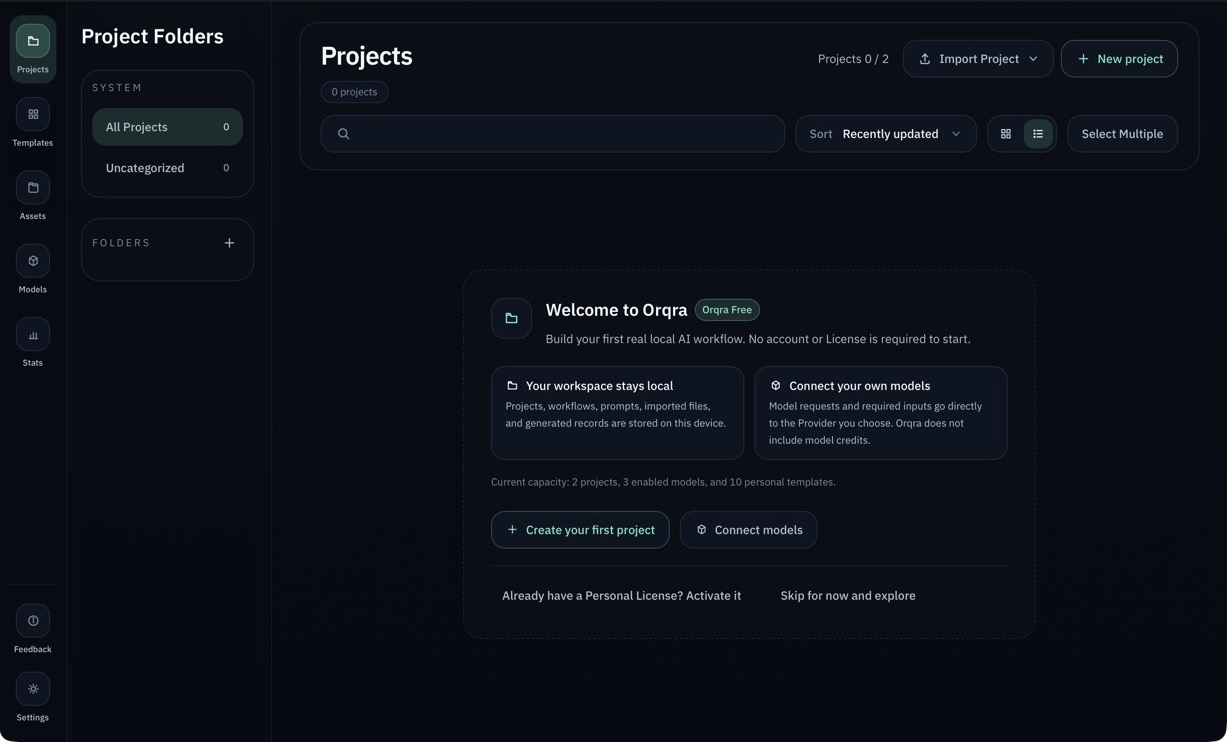Click the Orqra Free badge
The width and height of the screenshot is (1227, 742).
727,310
